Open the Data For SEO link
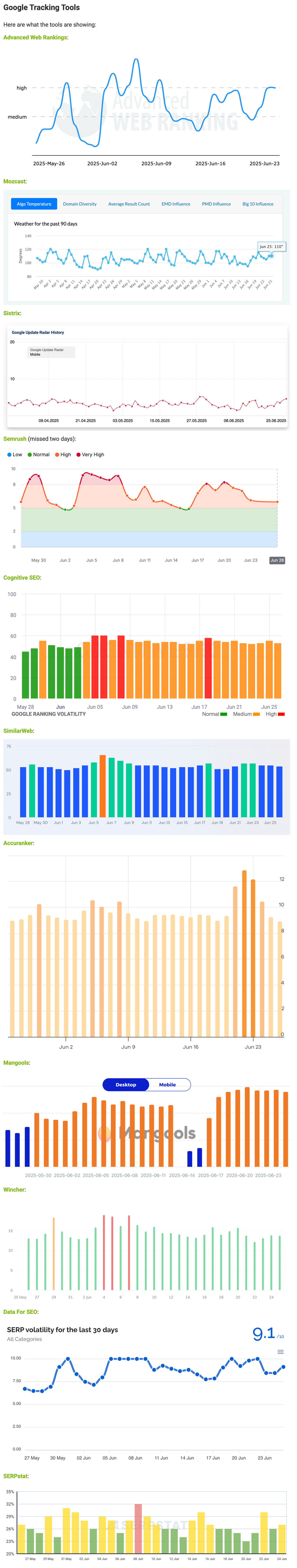The image size is (297, 1568). pyautogui.click(x=21, y=1312)
